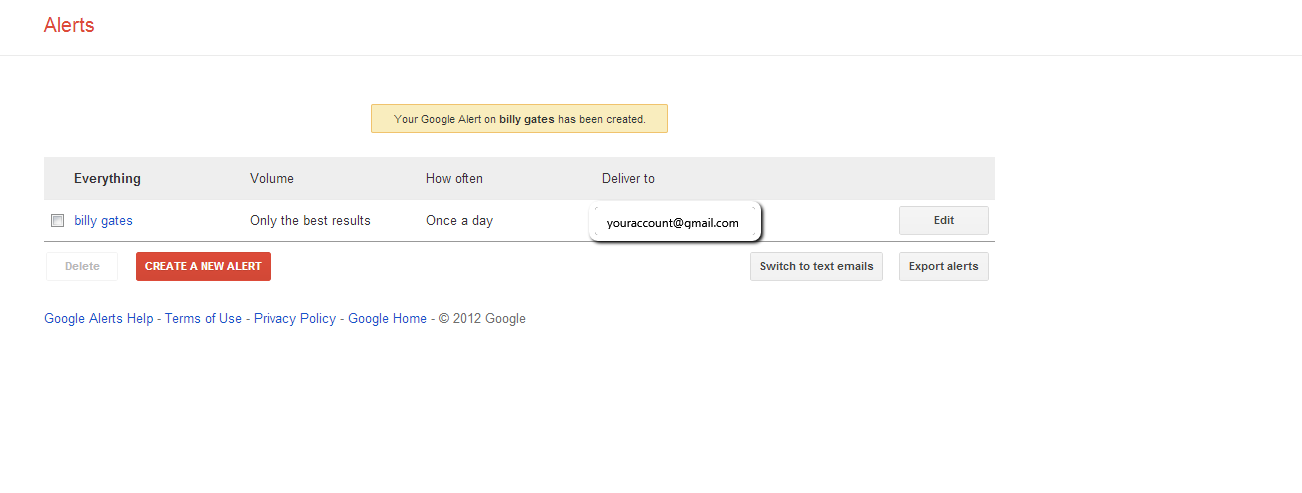Click the Alerts page title

point(69,25)
